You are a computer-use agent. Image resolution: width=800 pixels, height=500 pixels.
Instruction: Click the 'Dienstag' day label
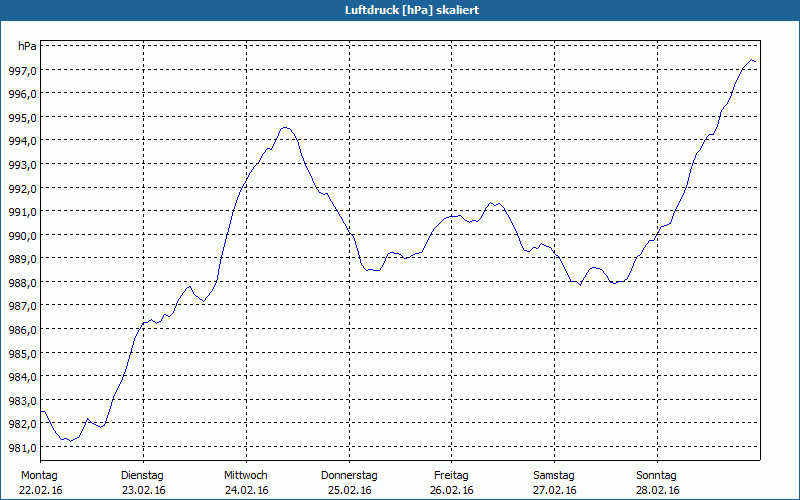click(142, 476)
